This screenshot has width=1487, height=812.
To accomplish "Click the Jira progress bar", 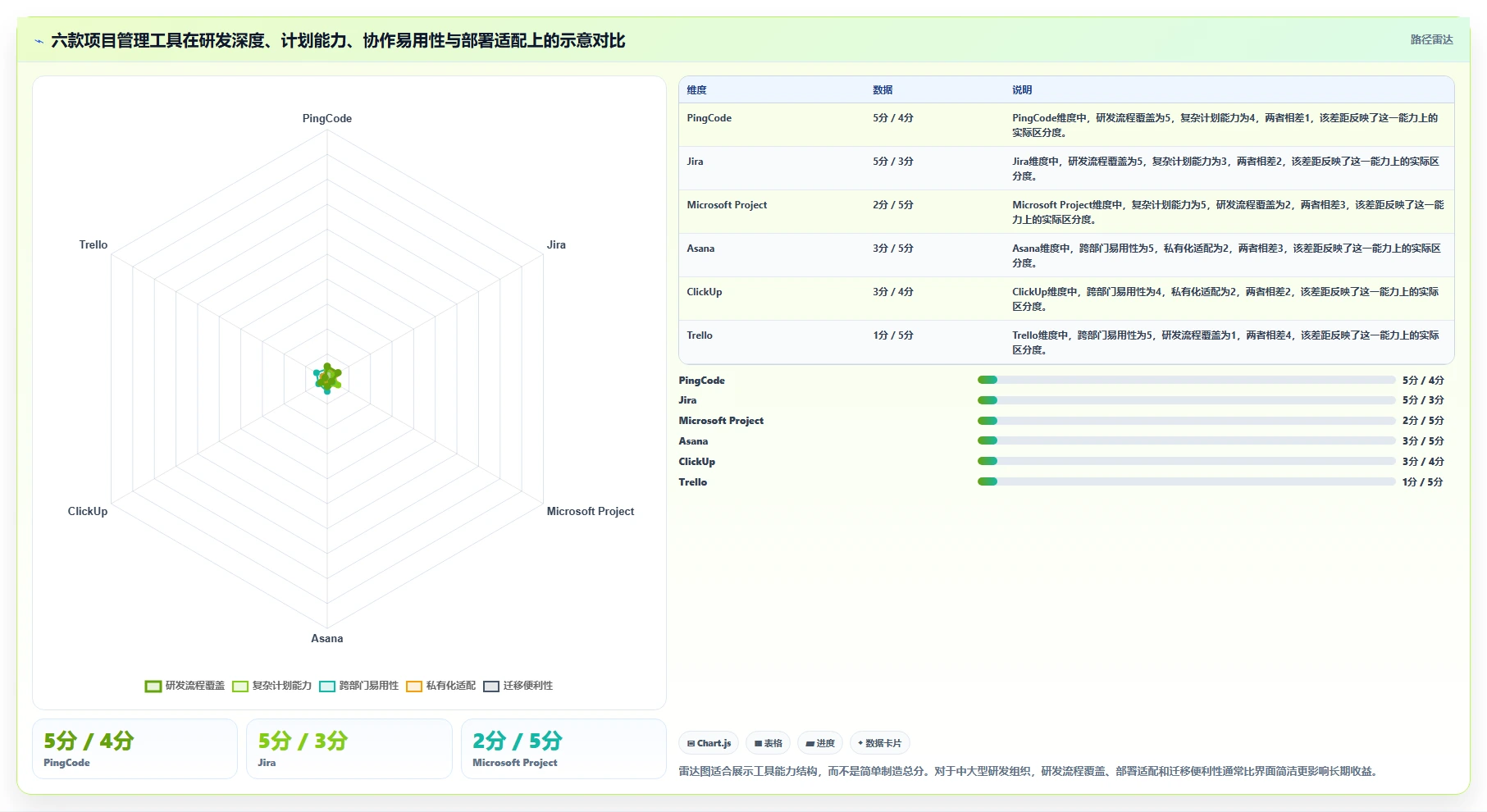I will (1186, 400).
